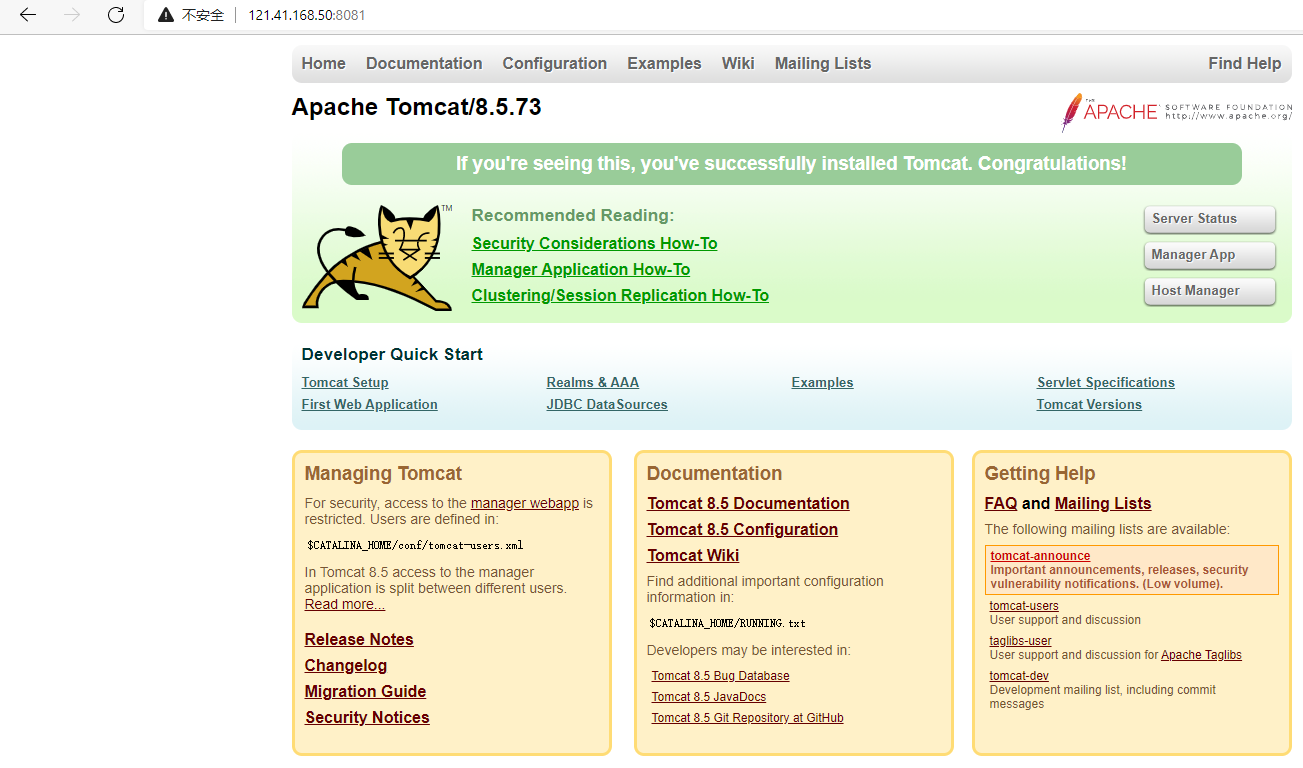1303x768 pixels.
Task: Open the Migration Guide link
Action: (366, 692)
